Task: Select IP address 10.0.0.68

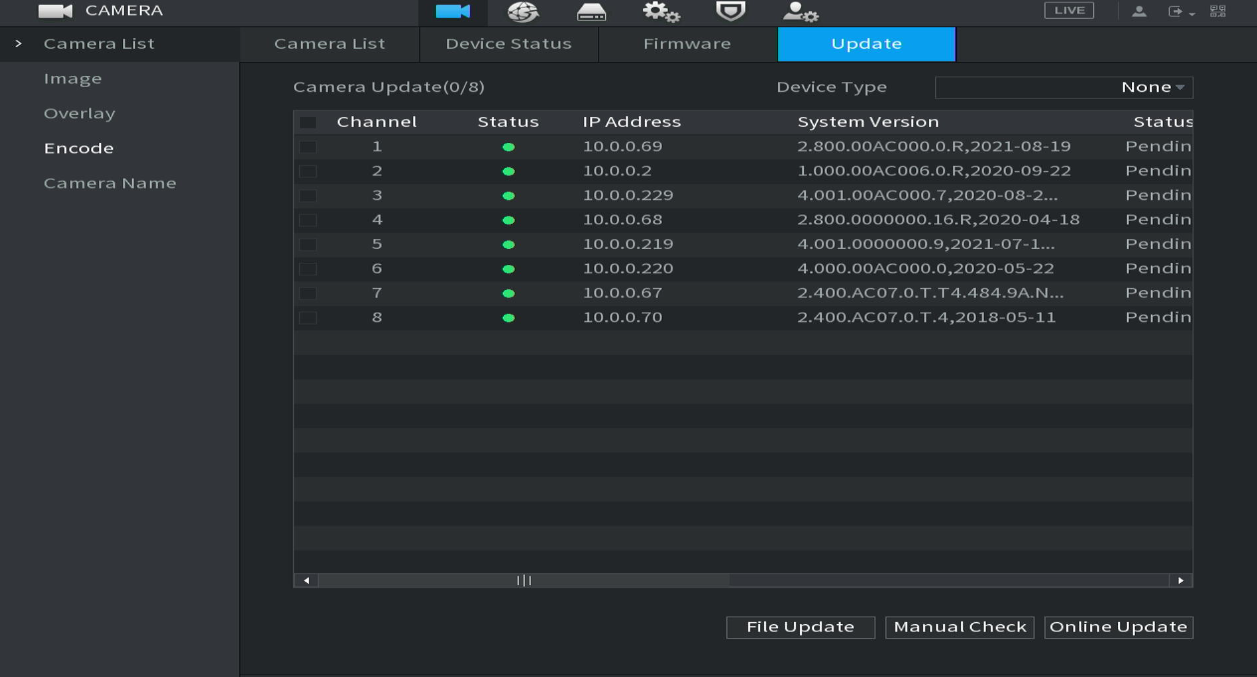Action: [623, 220]
